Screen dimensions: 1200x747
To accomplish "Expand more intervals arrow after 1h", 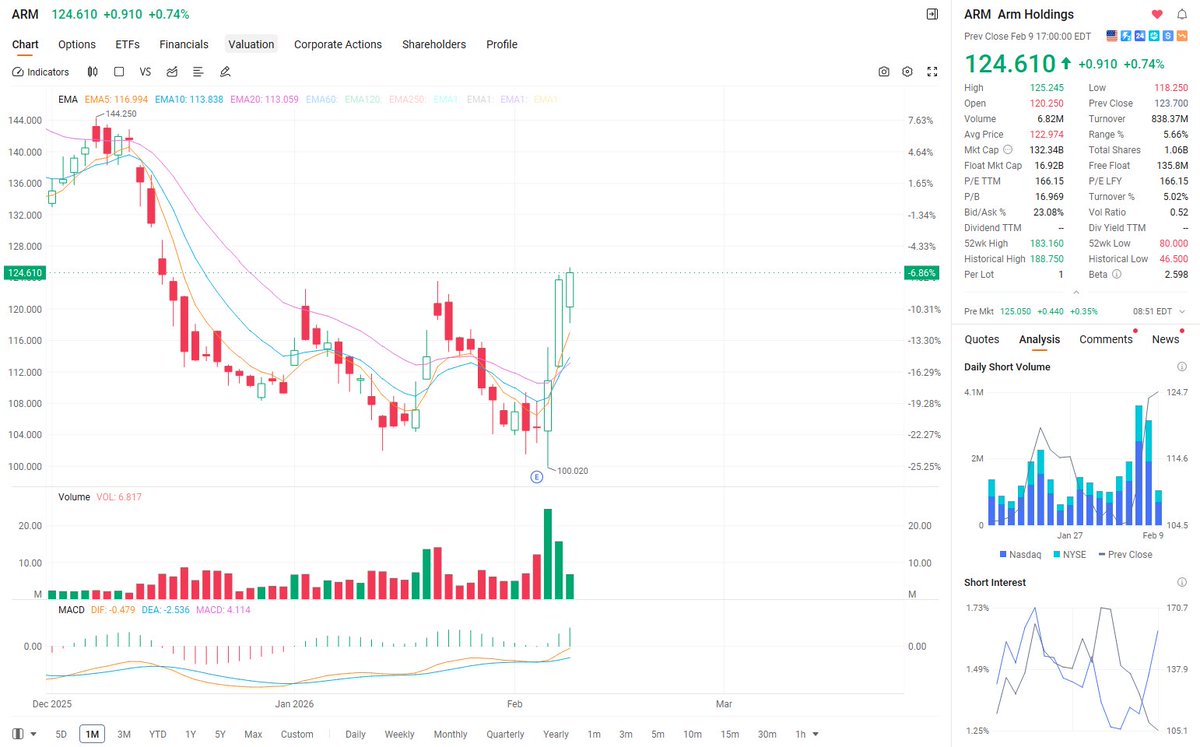I will click(817, 734).
